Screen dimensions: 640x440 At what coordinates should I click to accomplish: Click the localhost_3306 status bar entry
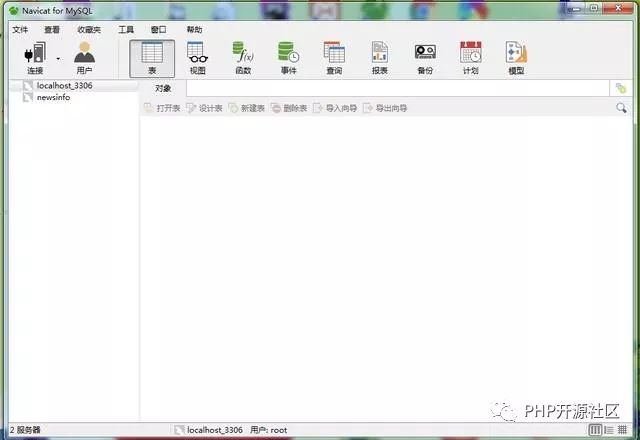point(209,430)
